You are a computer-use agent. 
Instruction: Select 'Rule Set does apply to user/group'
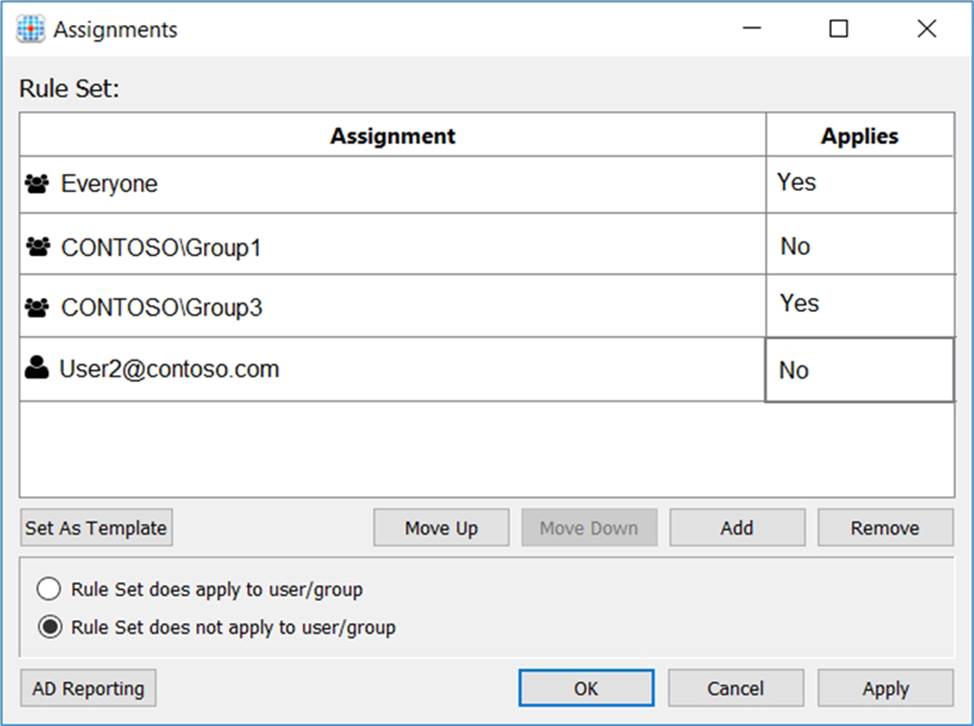click(x=48, y=589)
